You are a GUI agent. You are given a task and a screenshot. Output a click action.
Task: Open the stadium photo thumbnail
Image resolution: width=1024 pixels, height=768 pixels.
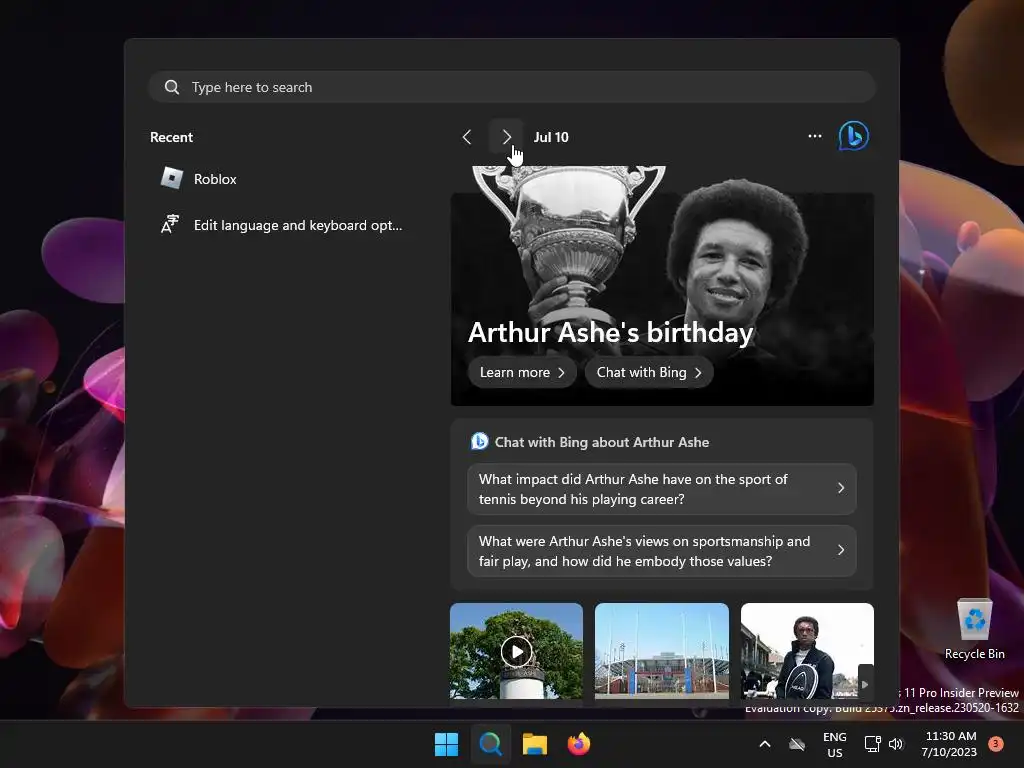tap(662, 651)
